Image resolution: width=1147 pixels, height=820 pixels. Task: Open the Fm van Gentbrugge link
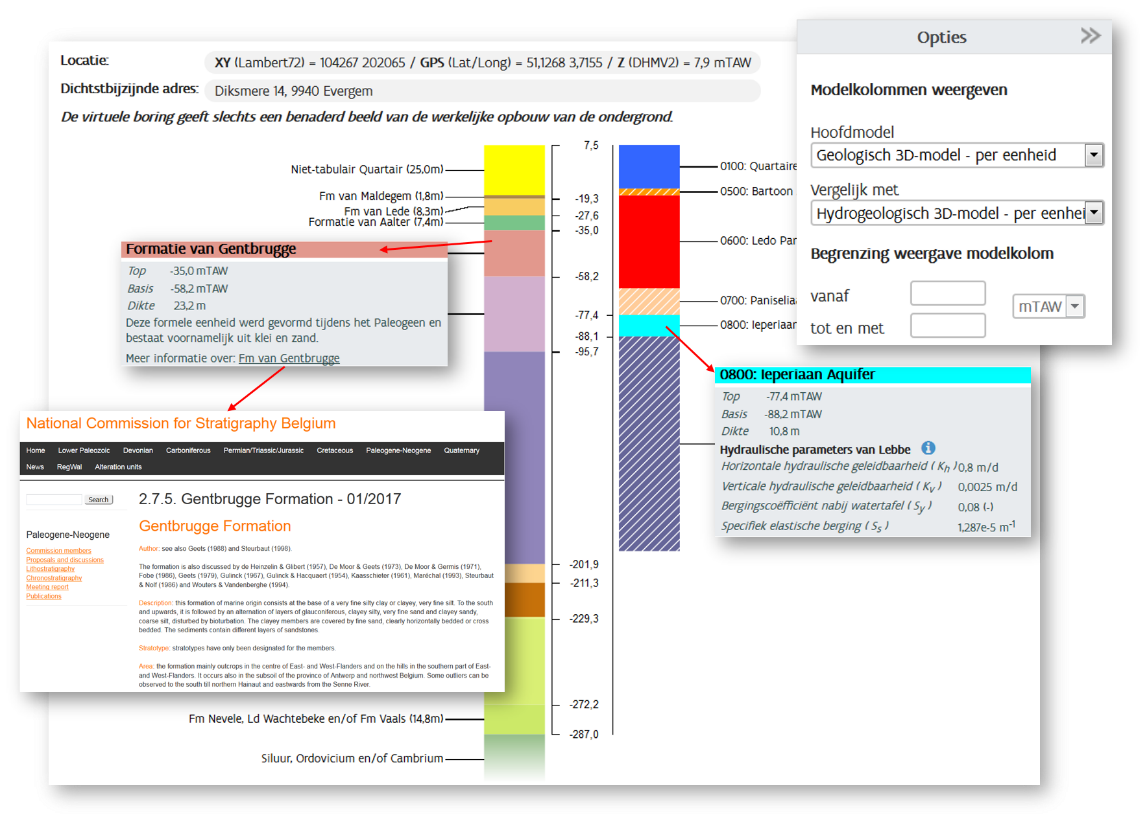[x=289, y=358]
